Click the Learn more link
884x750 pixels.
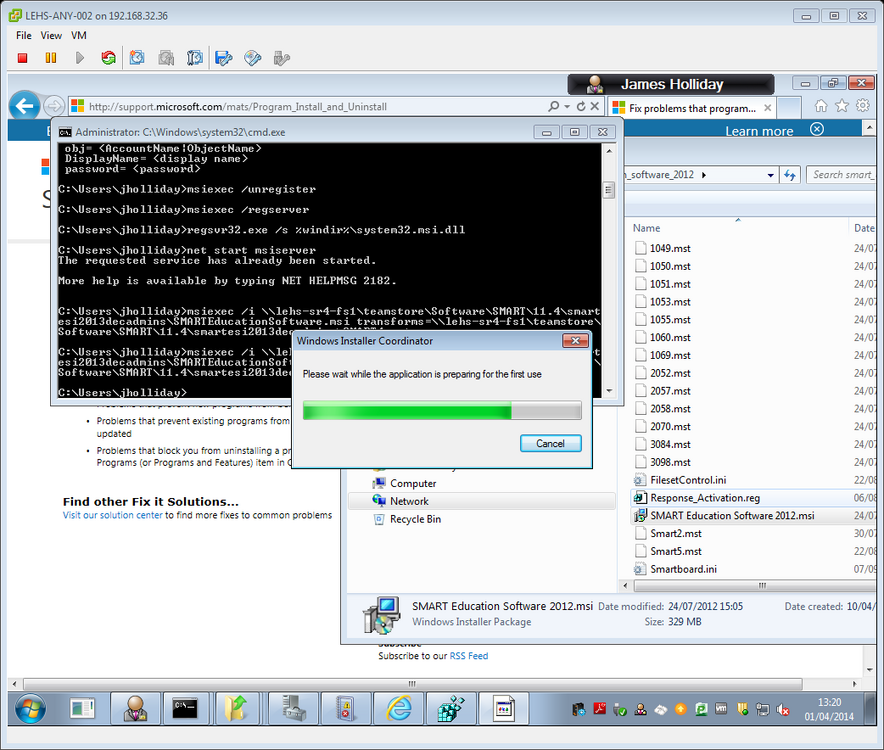click(759, 131)
